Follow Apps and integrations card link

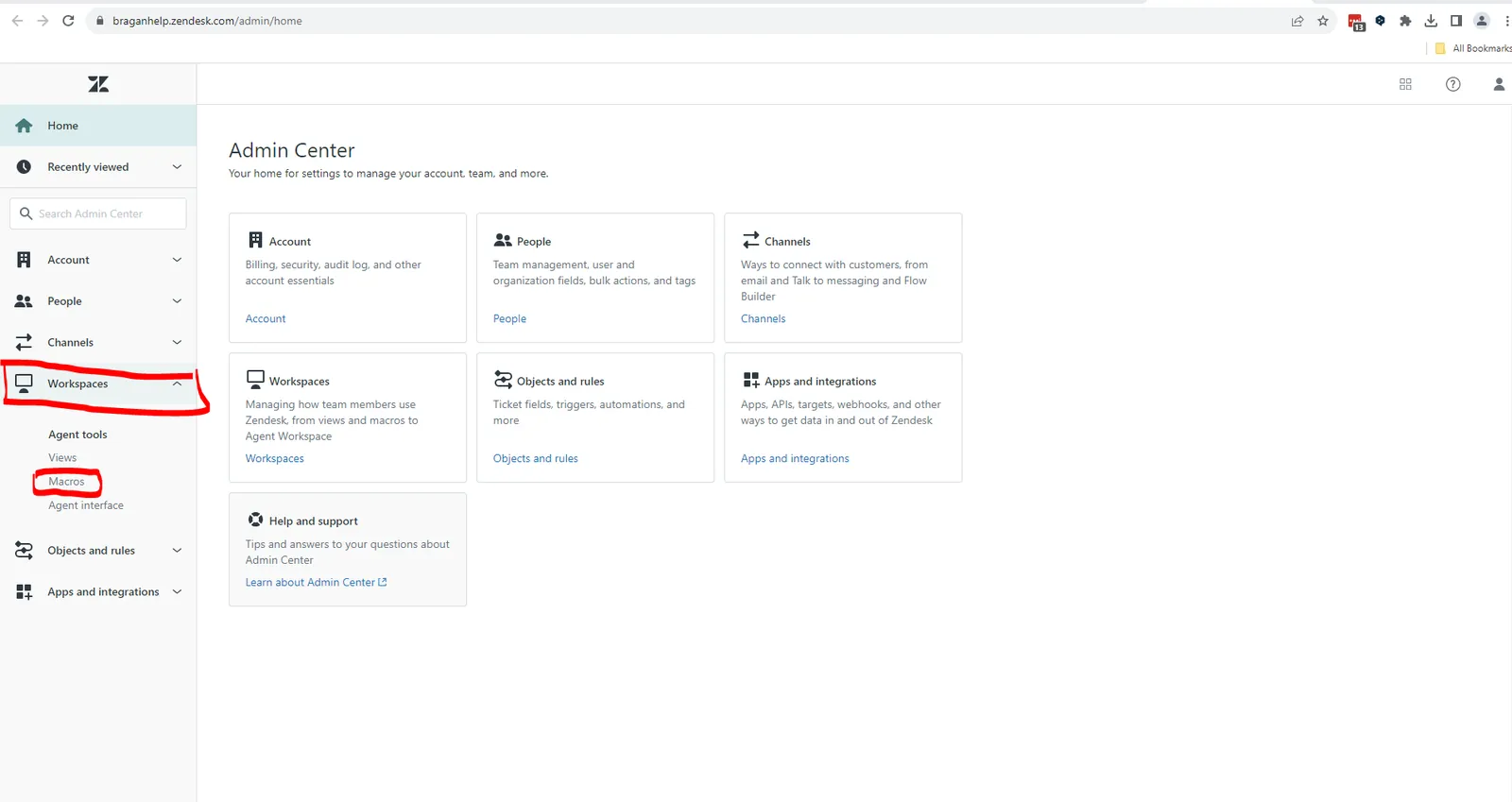point(795,459)
